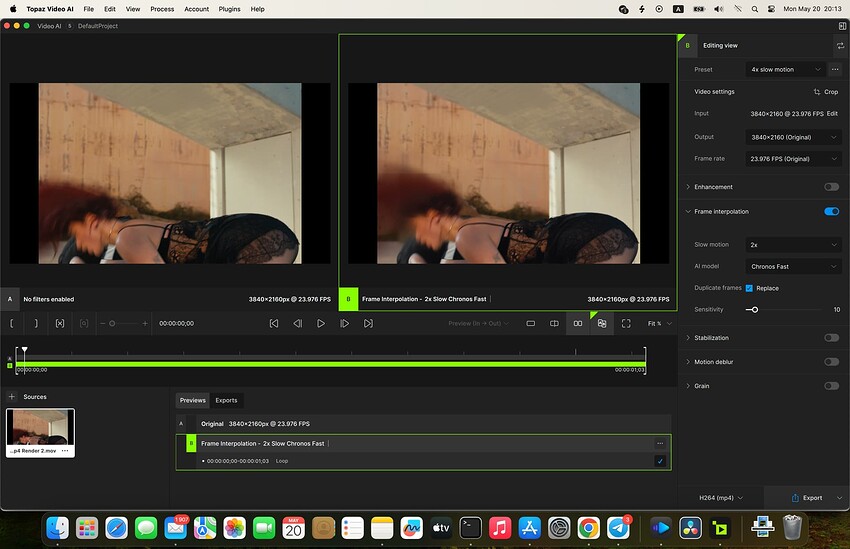
Task: Toggle the sidebar panel icon in title bar
Action: [x=842, y=26]
